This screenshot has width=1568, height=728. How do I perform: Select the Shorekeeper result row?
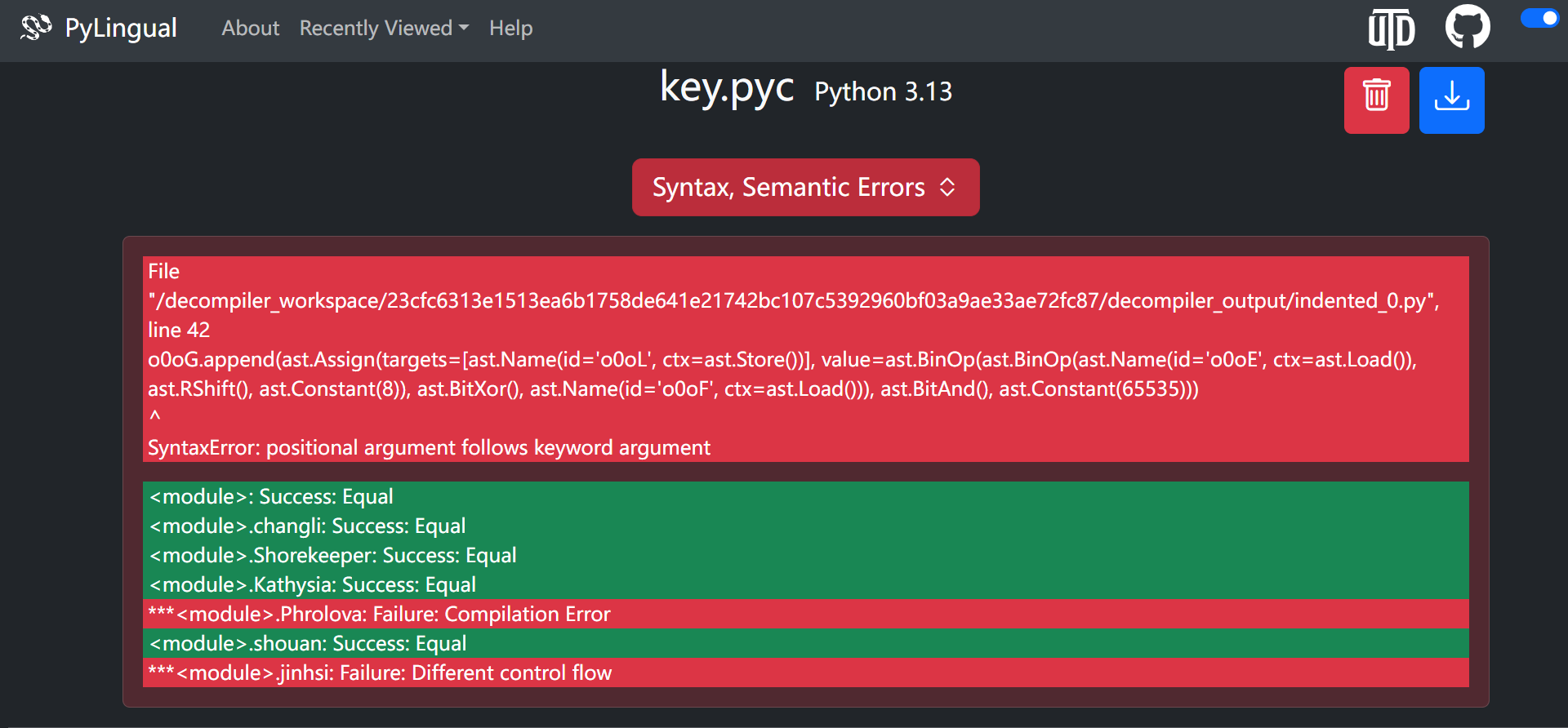(x=805, y=555)
